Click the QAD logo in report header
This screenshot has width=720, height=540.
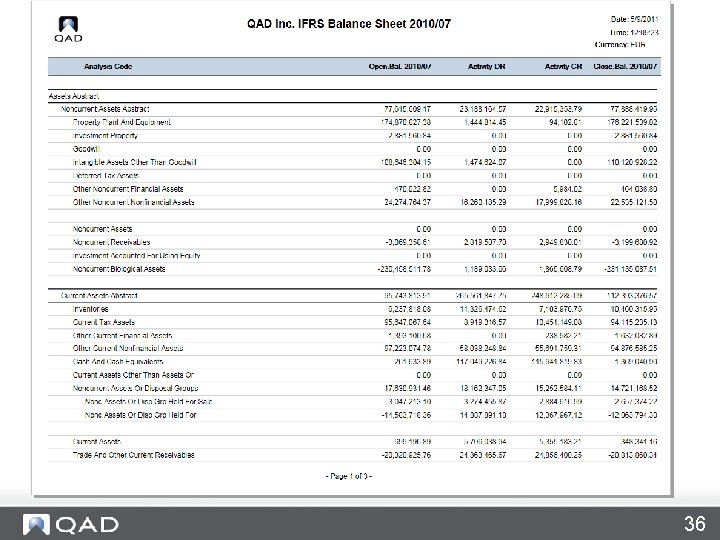pyautogui.click(x=68, y=29)
